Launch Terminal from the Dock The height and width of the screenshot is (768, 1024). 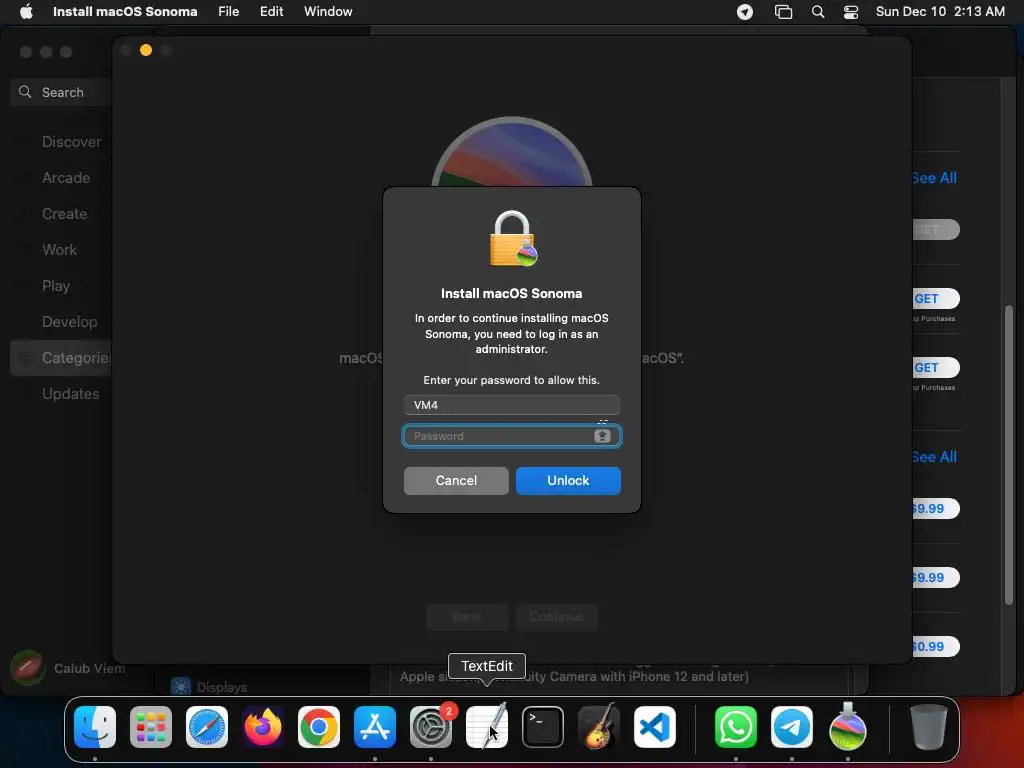click(x=543, y=727)
